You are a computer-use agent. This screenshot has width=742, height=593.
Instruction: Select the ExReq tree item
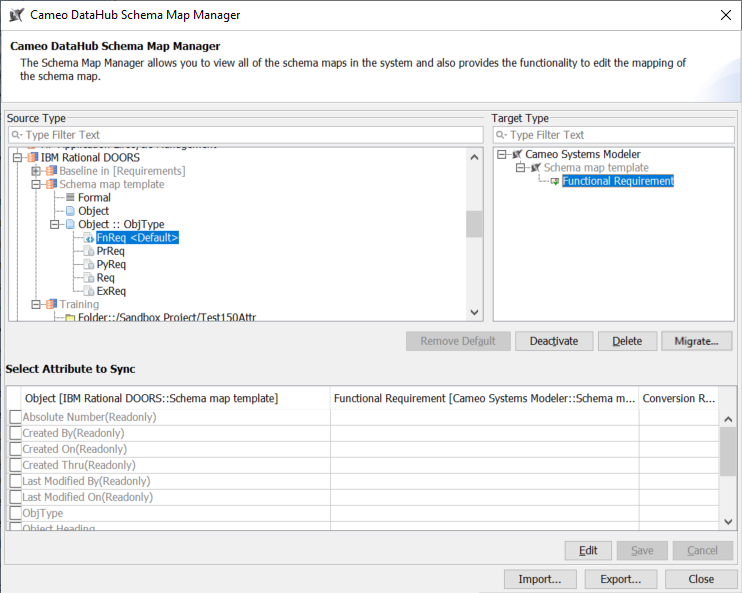(x=111, y=291)
